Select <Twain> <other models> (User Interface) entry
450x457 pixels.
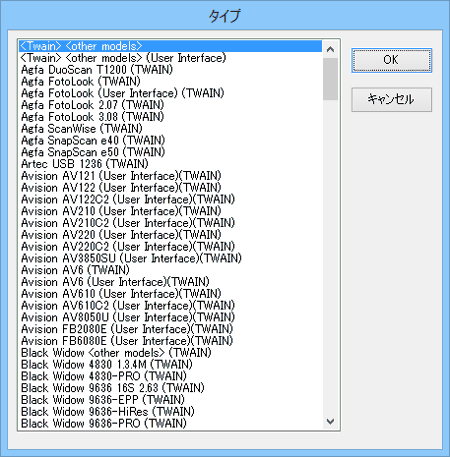(170, 58)
